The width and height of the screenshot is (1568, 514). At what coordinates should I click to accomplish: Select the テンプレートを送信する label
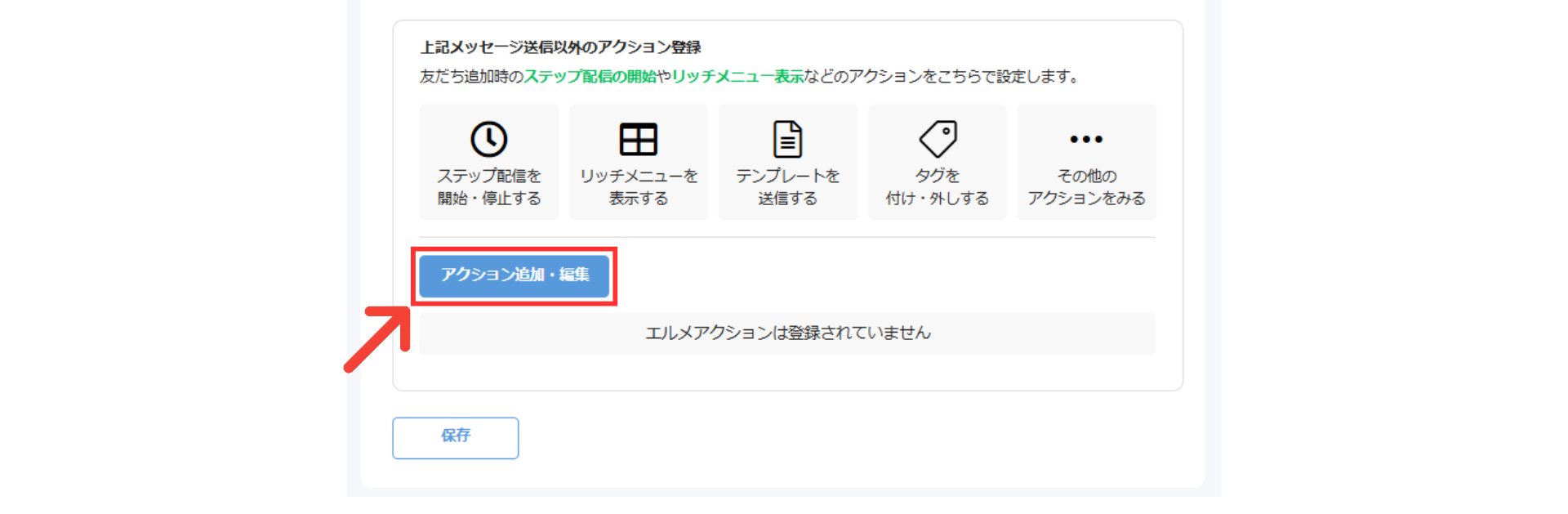click(787, 187)
